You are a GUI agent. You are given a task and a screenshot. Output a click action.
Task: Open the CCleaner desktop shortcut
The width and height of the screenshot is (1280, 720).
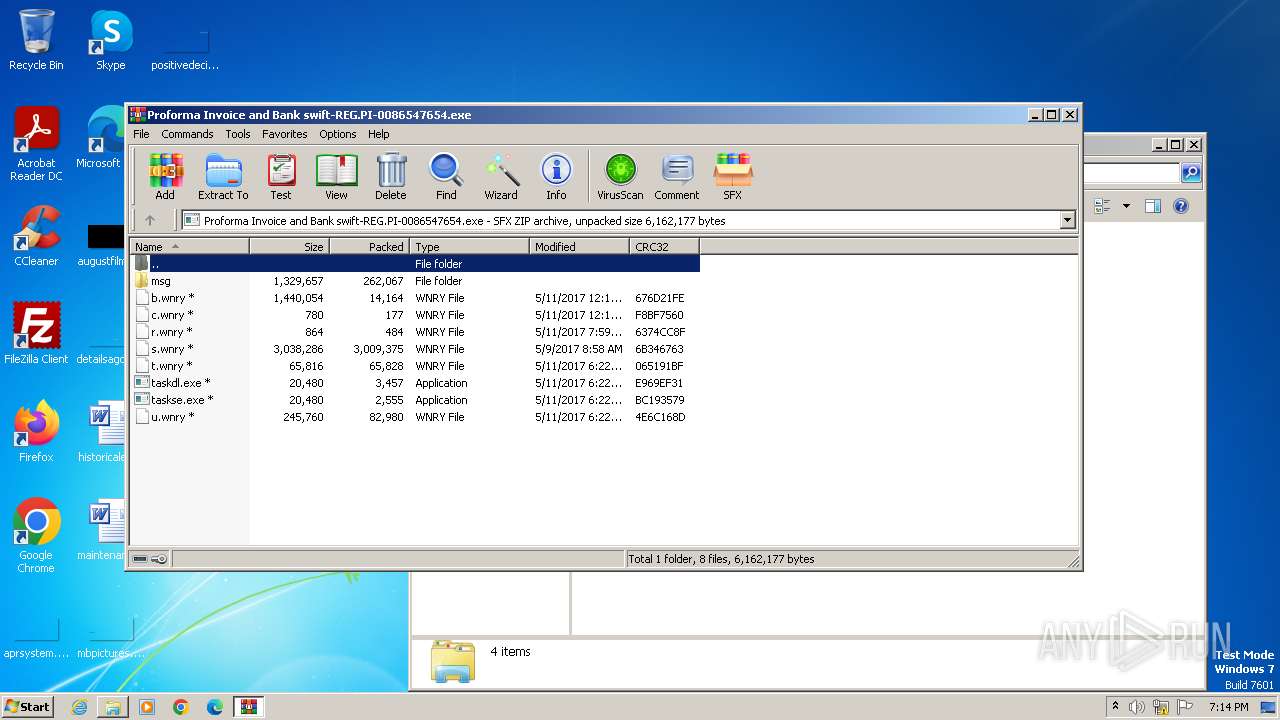36,236
